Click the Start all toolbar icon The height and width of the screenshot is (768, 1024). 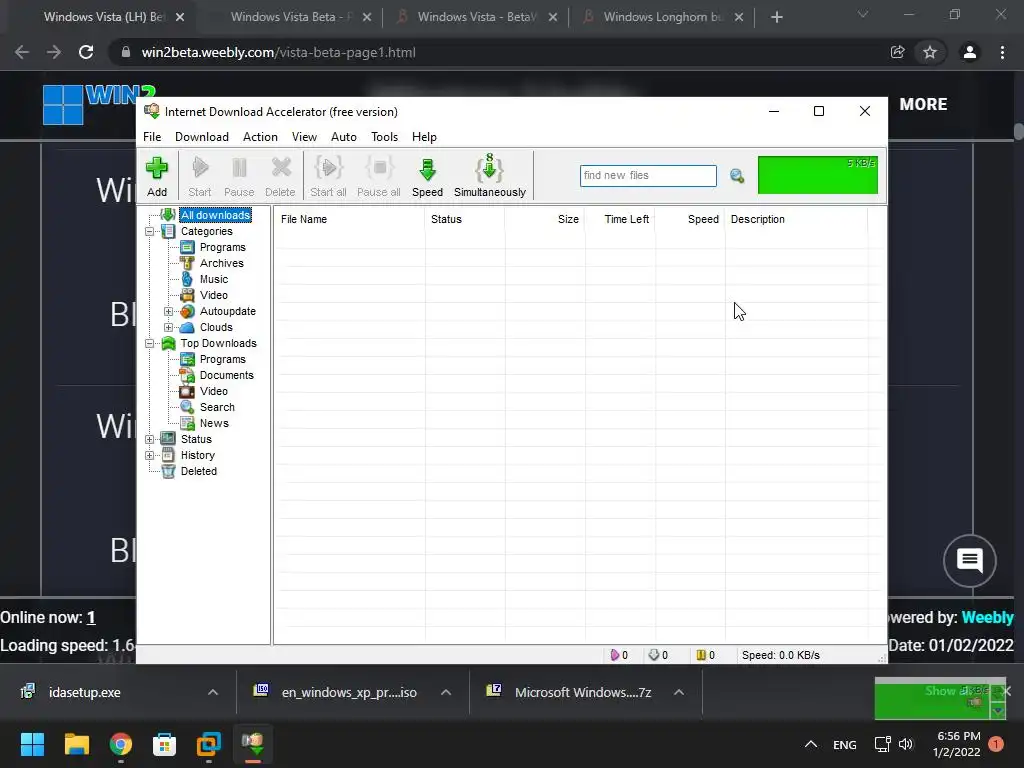pyautogui.click(x=328, y=176)
